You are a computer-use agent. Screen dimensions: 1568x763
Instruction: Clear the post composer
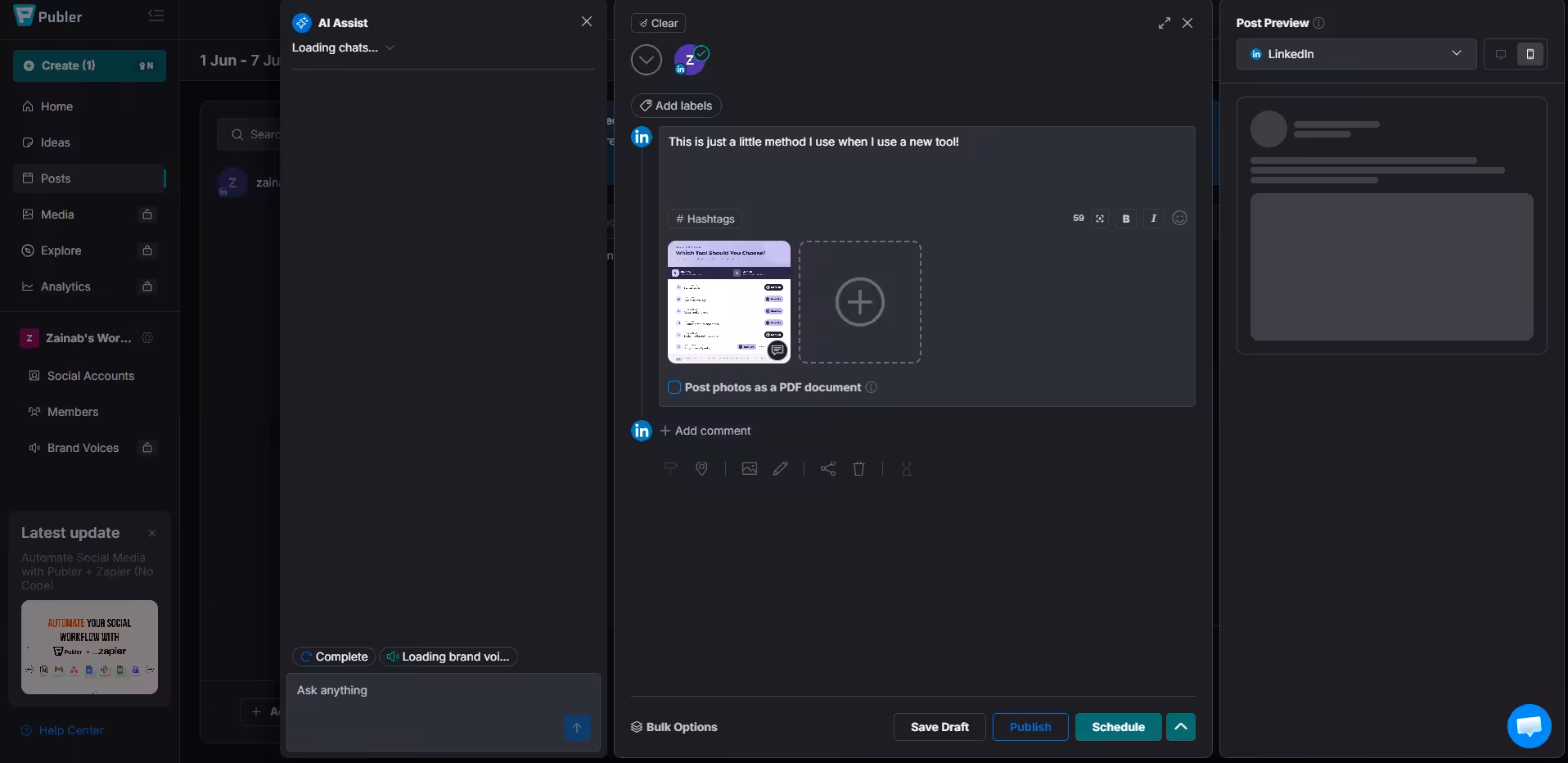pos(658,23)
